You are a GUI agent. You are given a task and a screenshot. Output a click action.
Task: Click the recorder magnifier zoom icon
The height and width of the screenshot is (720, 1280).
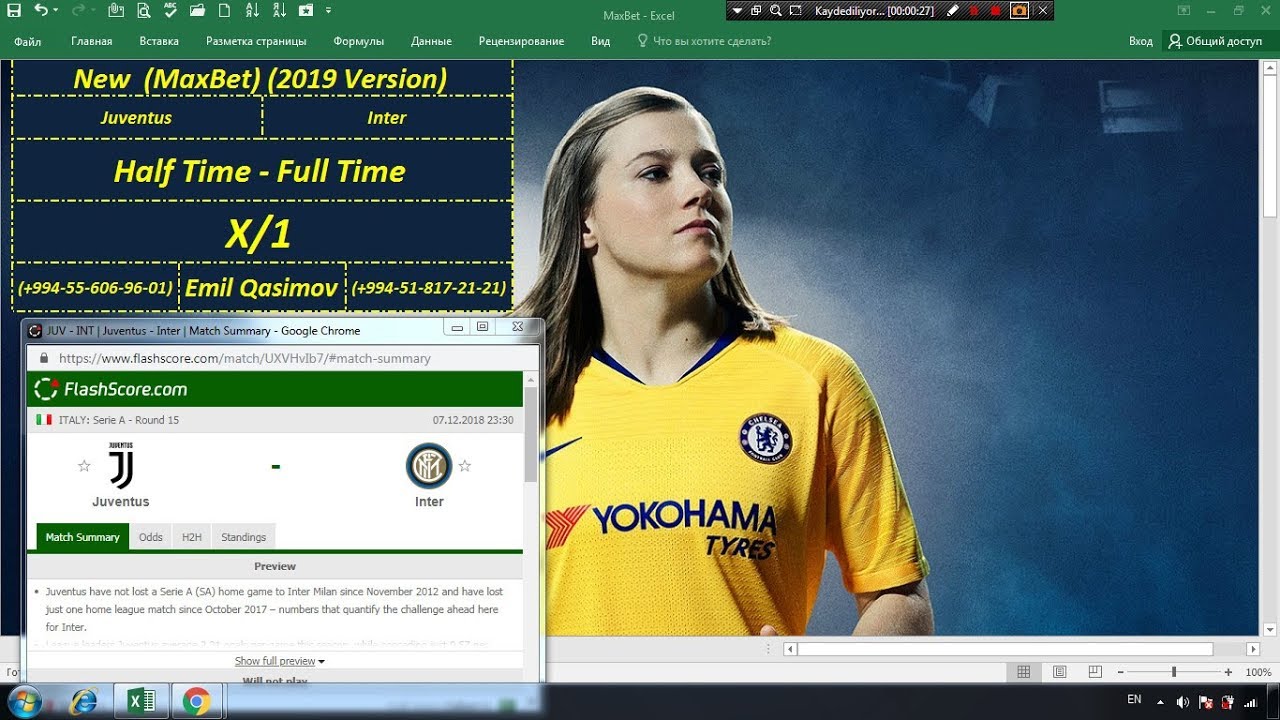pyautogui.click(x=775, y=11)
